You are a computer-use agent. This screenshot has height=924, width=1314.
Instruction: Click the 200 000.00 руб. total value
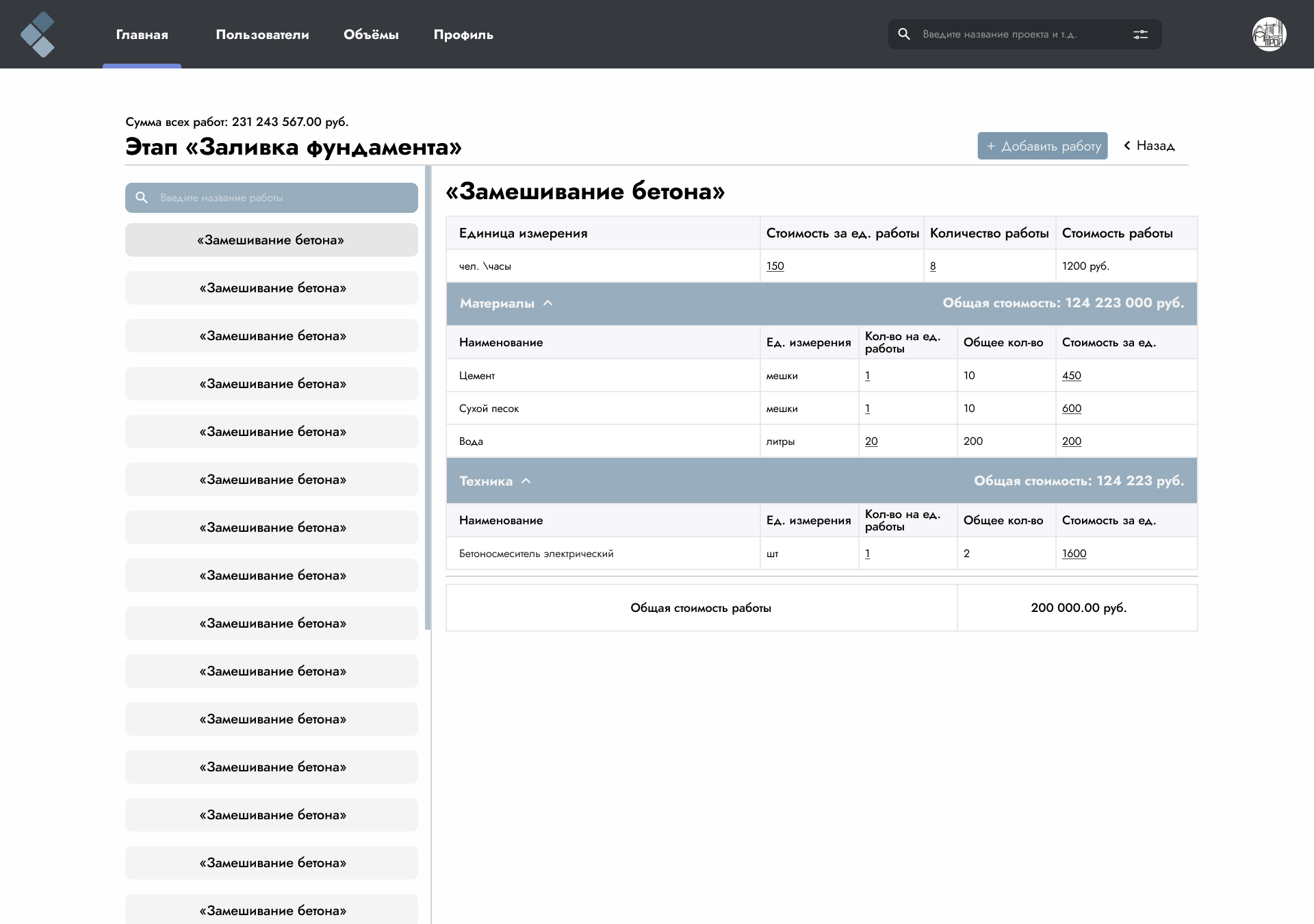click(1079, 608)
